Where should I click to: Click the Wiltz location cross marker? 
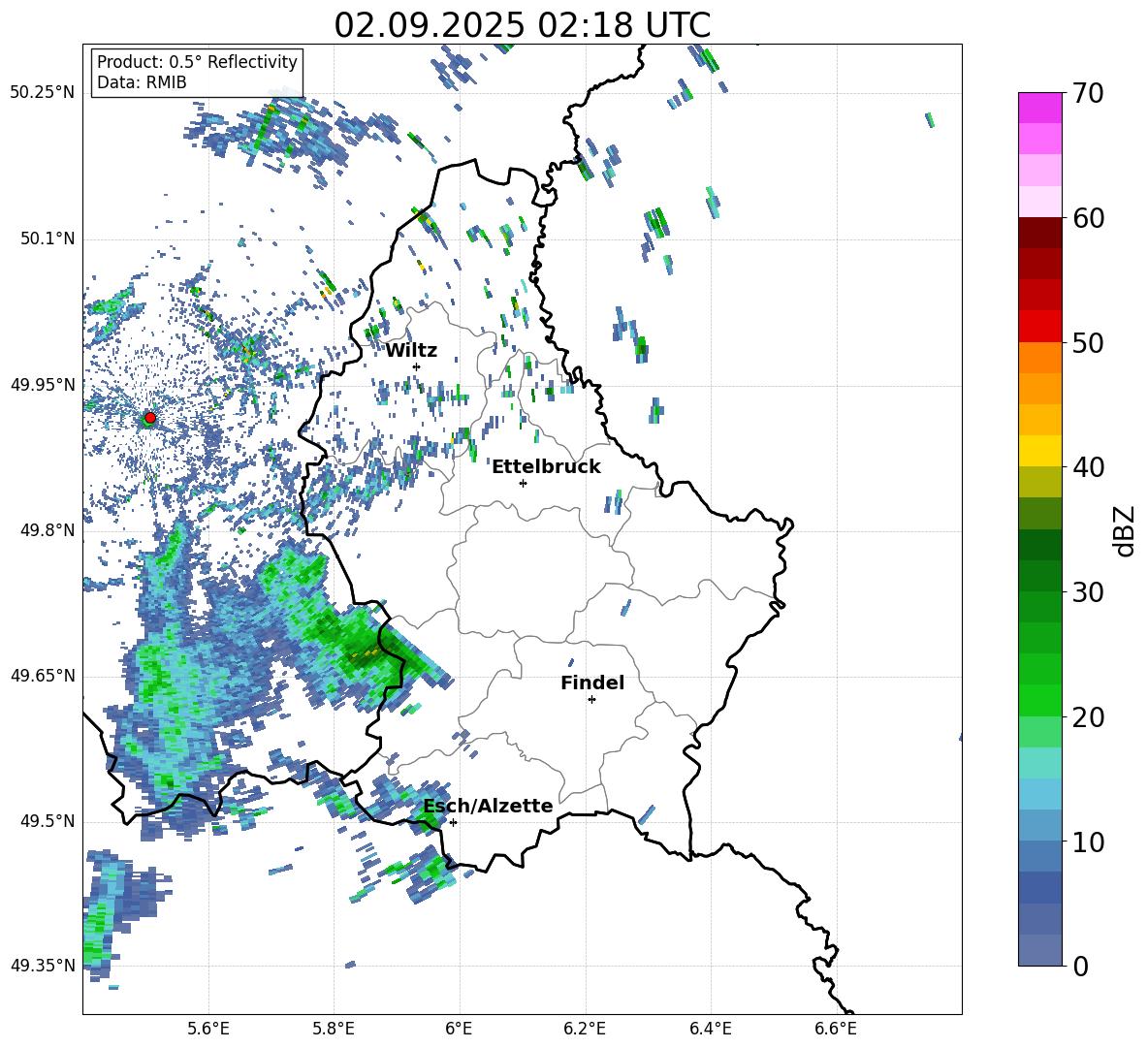coord(417,367)
